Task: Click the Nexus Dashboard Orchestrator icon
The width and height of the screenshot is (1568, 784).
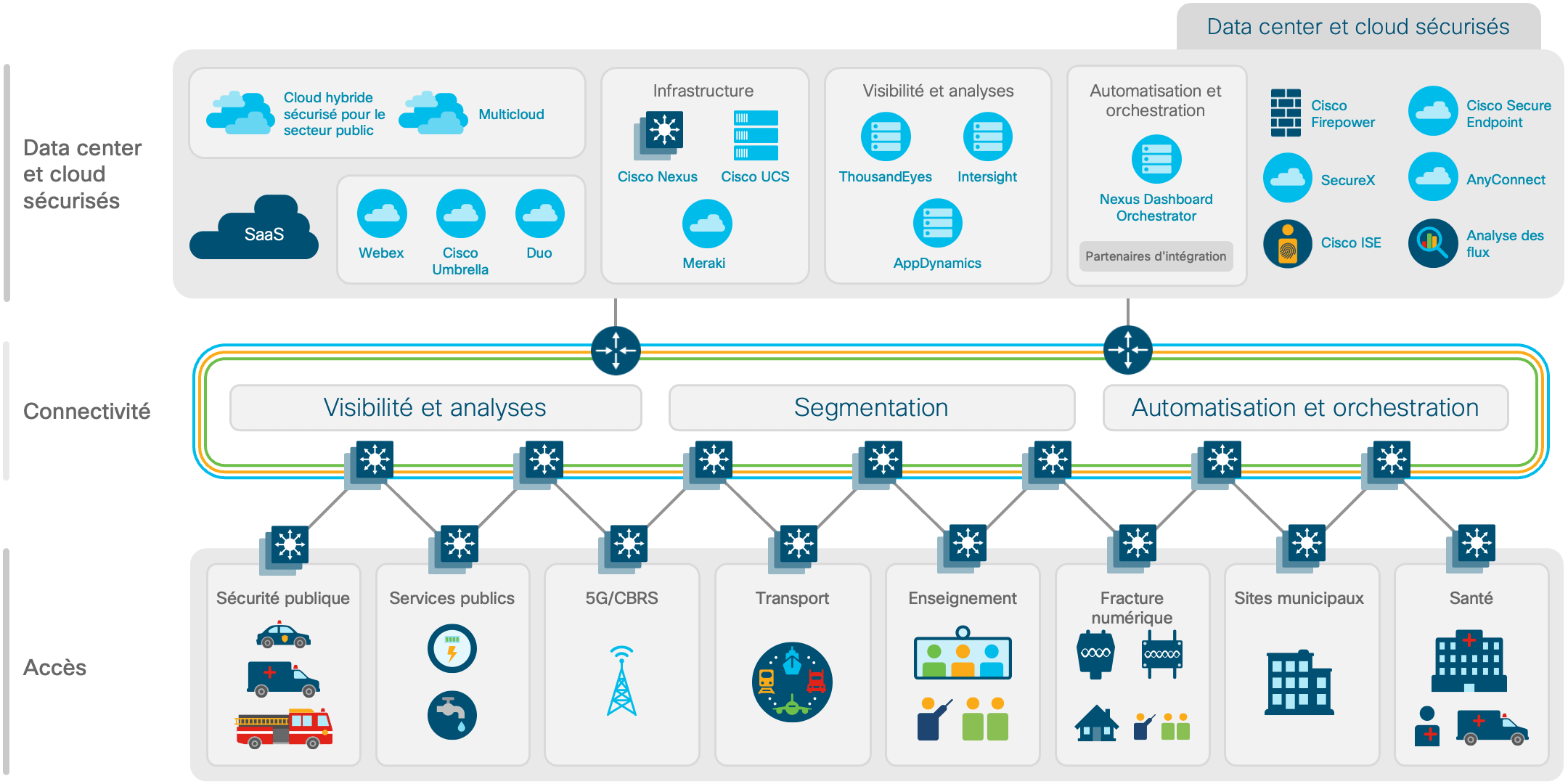Action: click(1156, 159)
